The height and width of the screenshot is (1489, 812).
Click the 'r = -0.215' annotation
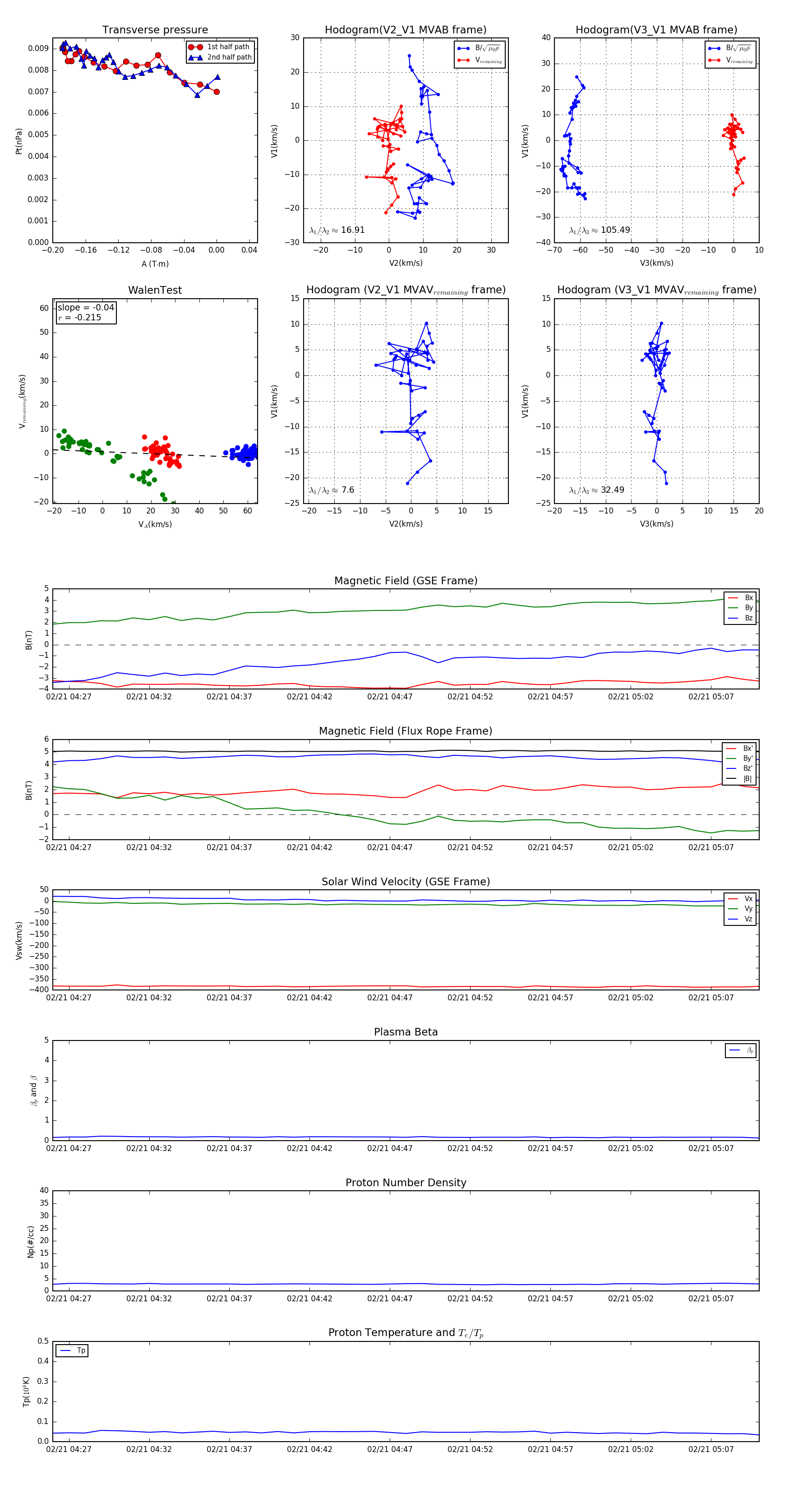80,317
